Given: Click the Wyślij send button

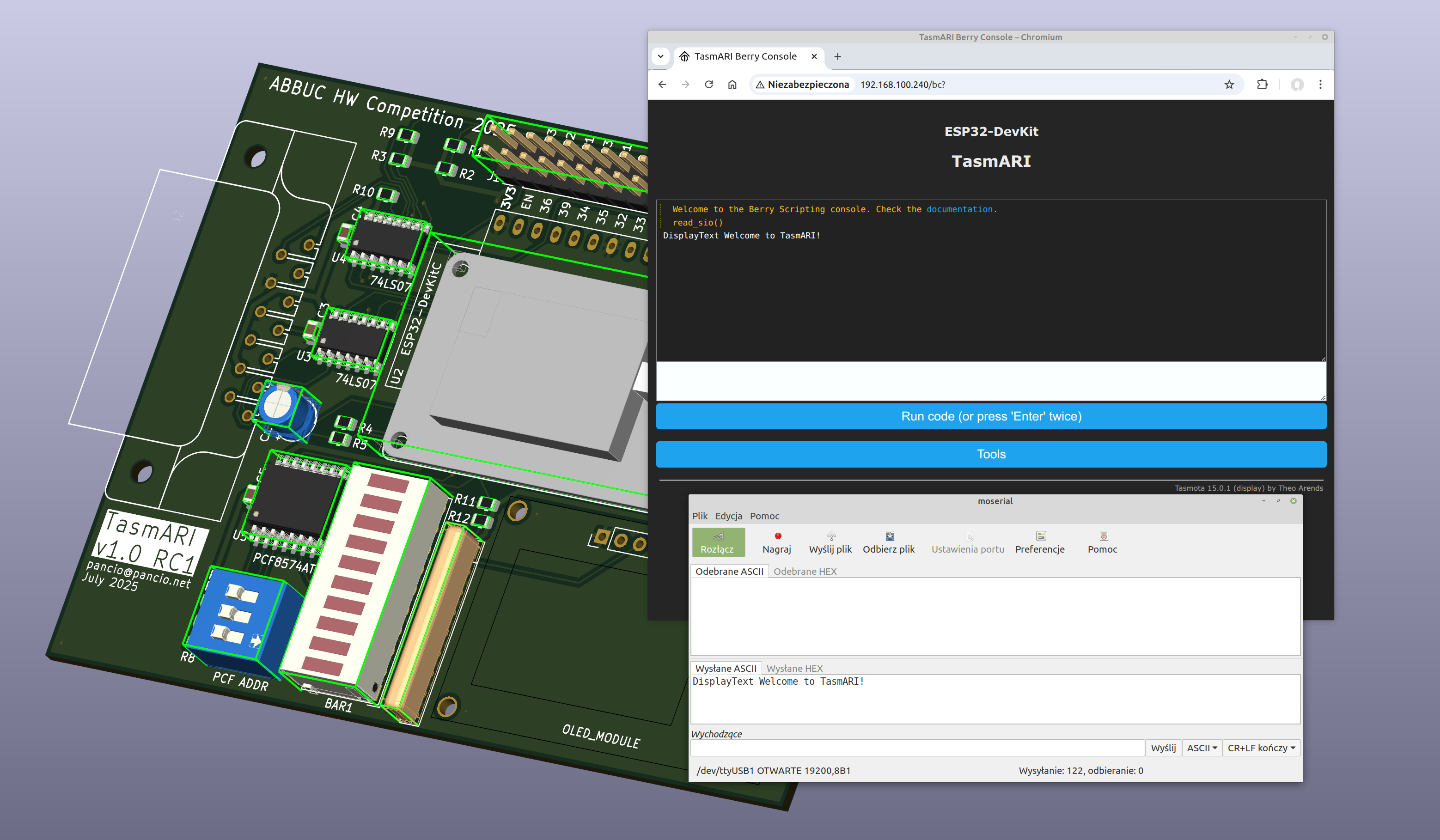Looking at the screenshot, I should 1163,748.
